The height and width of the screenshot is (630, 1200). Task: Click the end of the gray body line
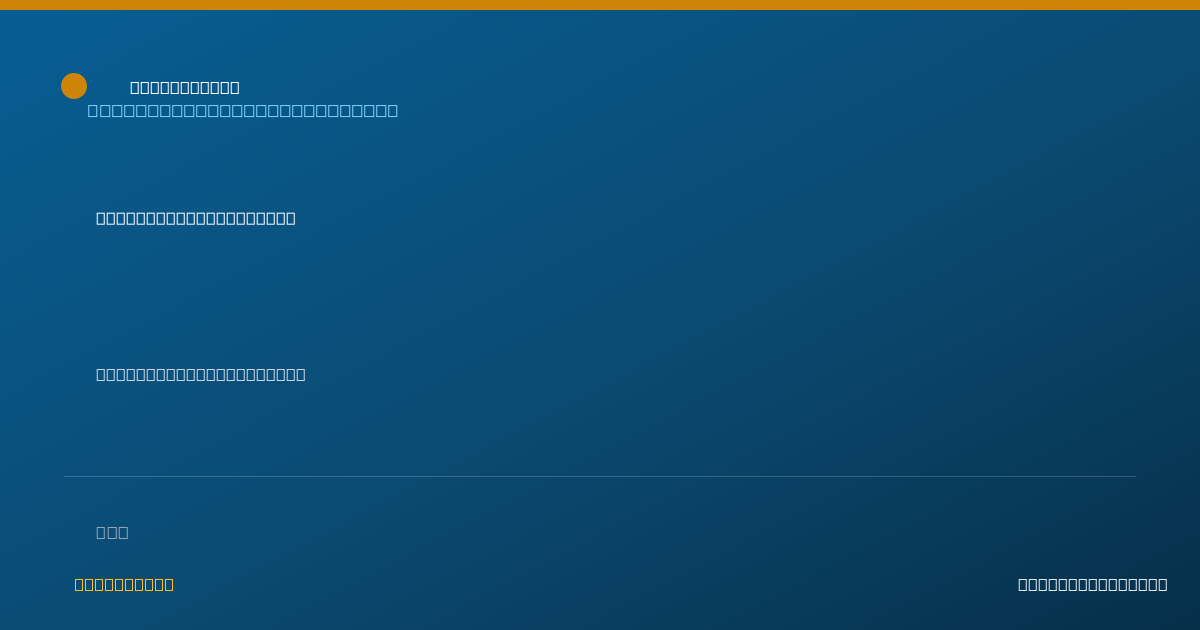(x=301, y=374)
